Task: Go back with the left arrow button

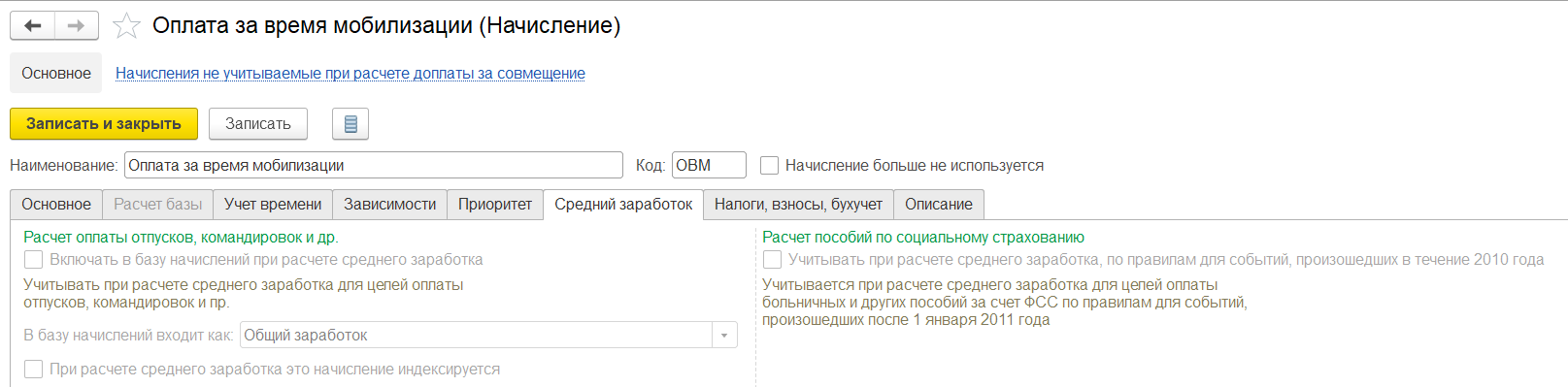Action: (32, 25)
